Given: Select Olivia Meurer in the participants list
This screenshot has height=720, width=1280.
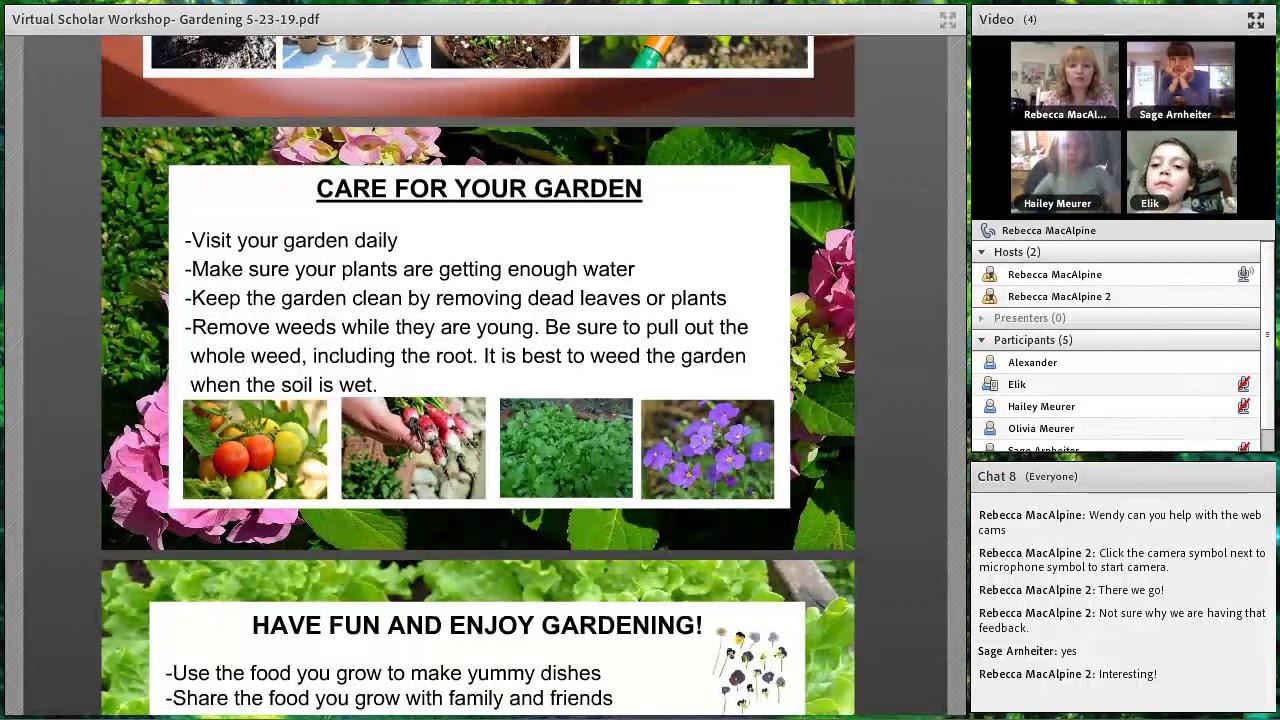Looking at the screenshot, I should [1117, 429].
